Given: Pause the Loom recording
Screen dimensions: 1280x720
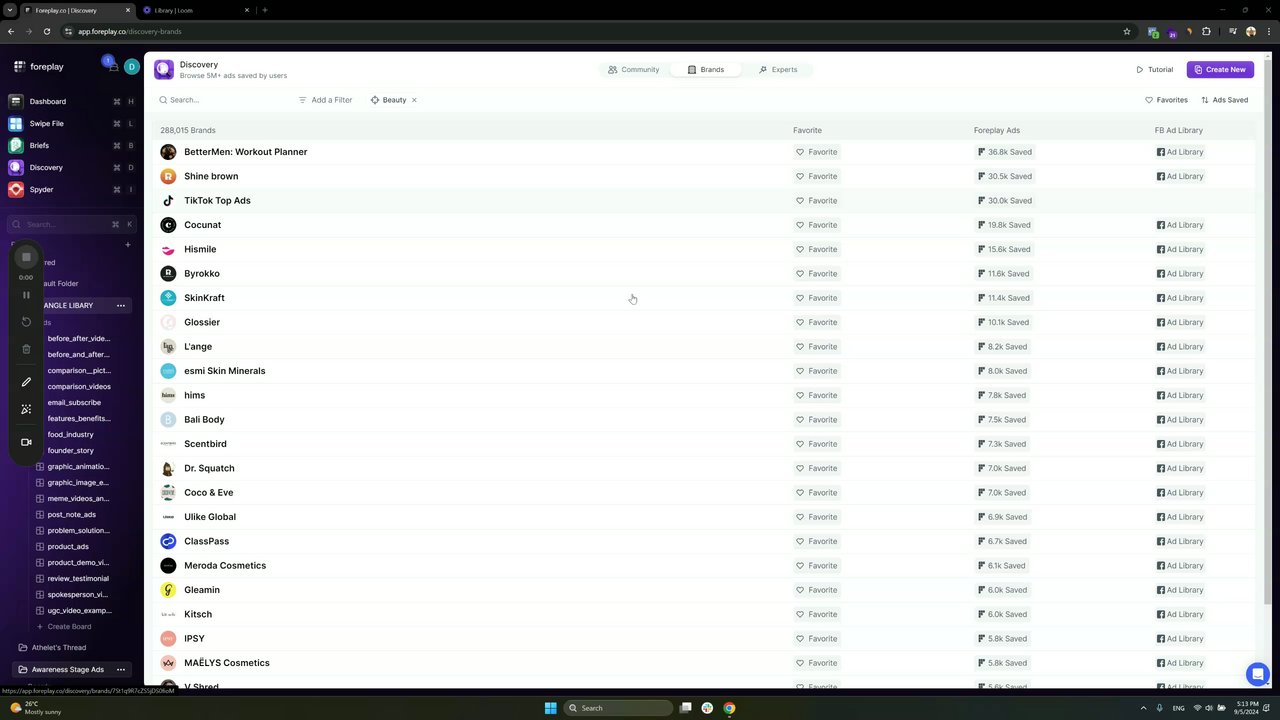Looking at the screenshot, I should [26, 295].
